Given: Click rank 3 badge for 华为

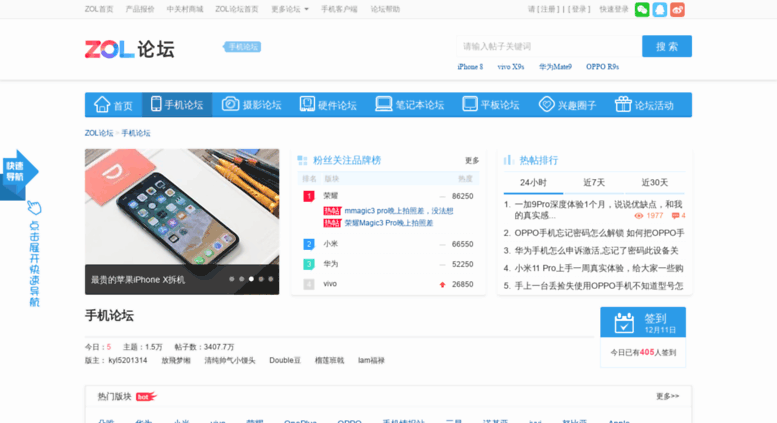Looking at the screenshot, I should (309, 264).
